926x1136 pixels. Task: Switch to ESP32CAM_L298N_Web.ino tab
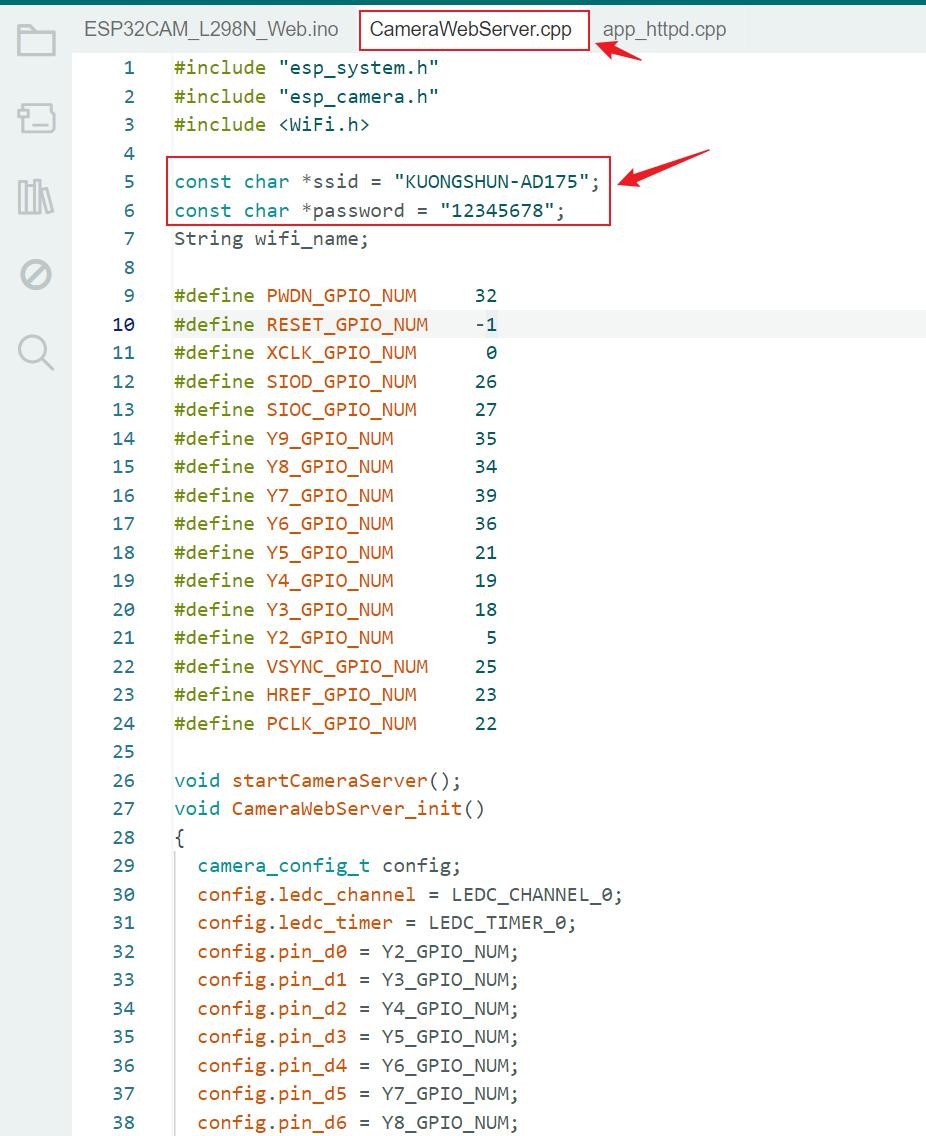click(x=211, y=29)
